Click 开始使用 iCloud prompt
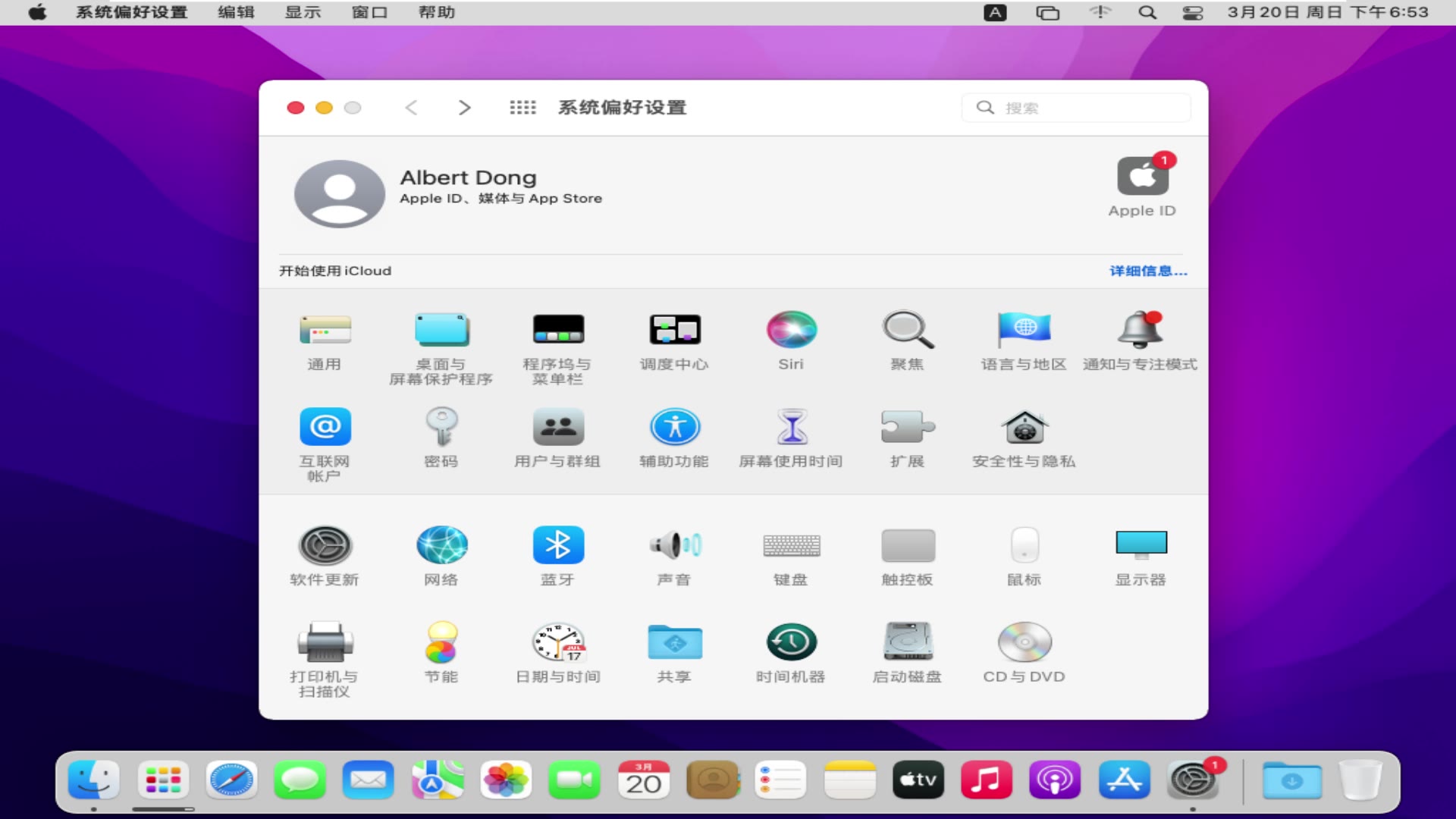 click(336, 270)
